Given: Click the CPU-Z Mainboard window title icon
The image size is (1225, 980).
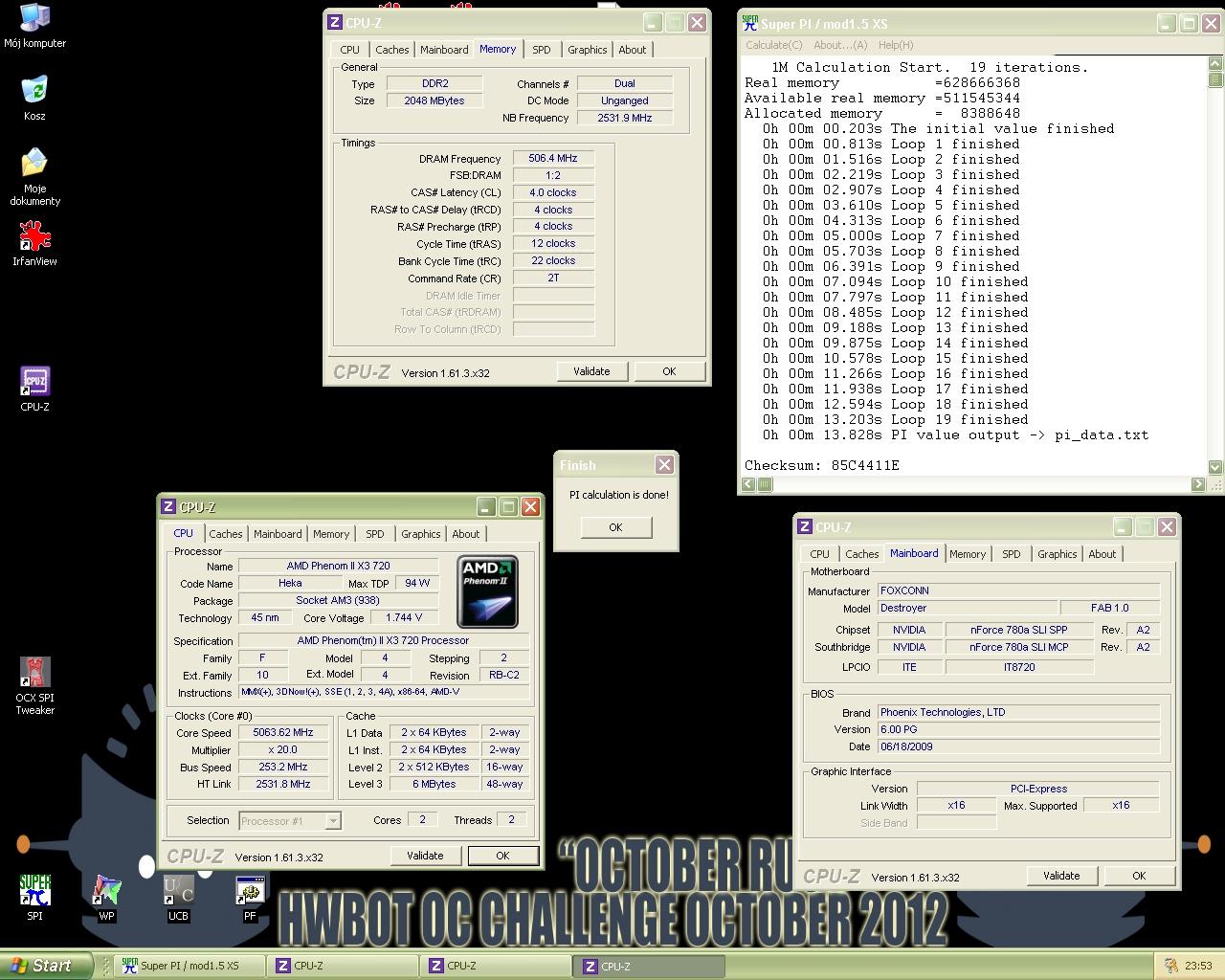Looking at the screenshot, I should [x=806, y=526].
